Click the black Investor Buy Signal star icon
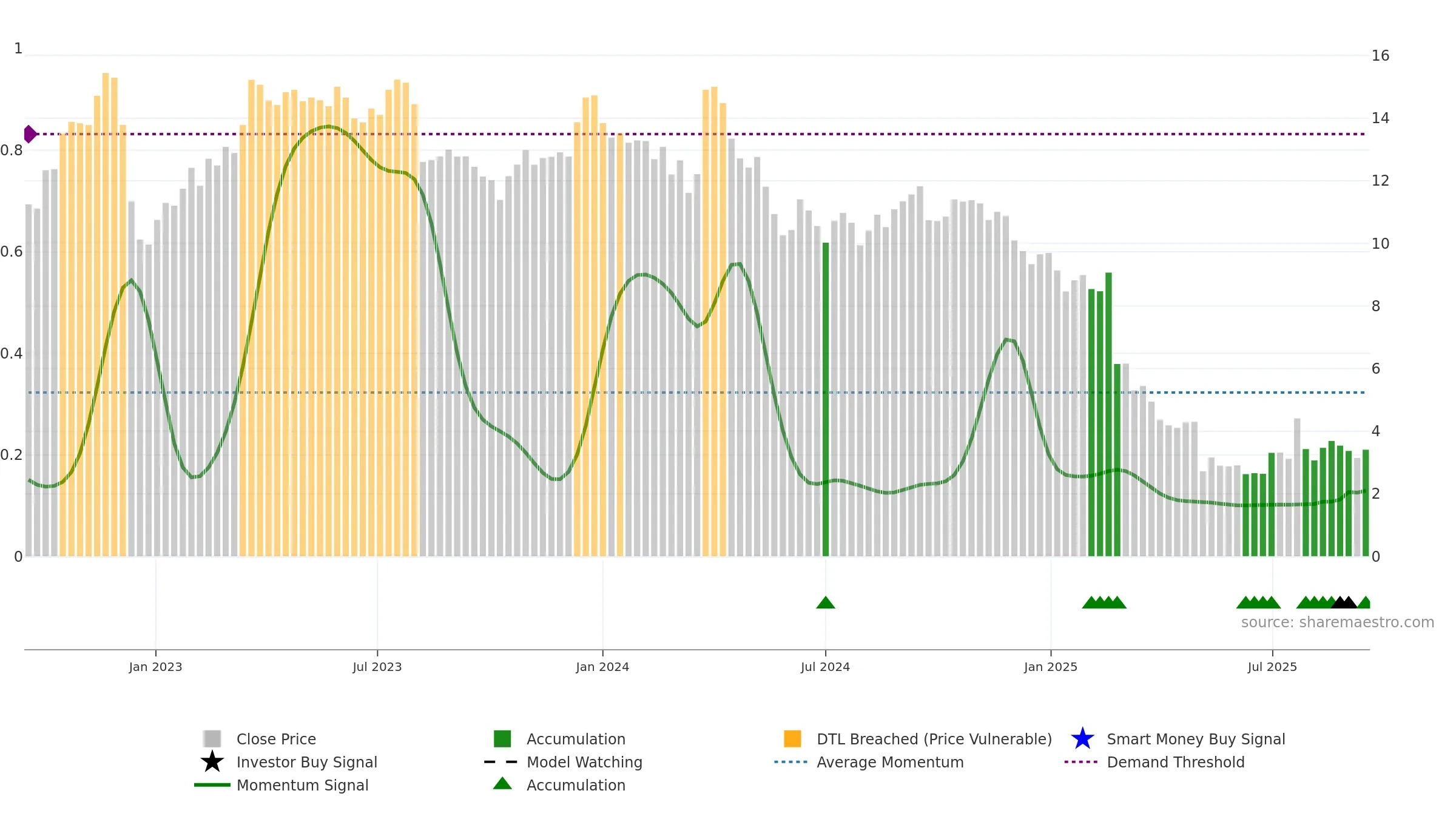 click(x=212, y=761)
